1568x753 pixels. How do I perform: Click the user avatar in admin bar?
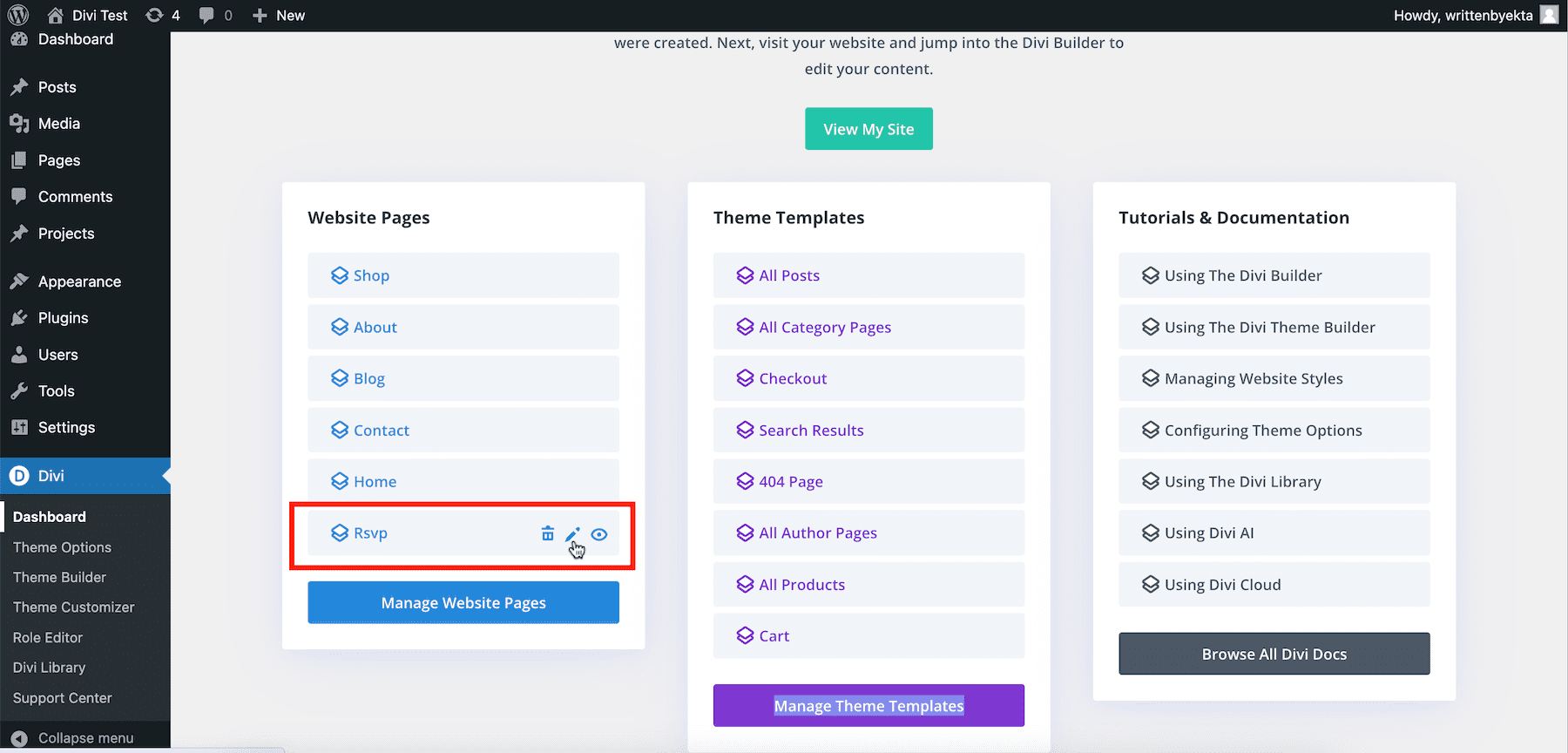pyautogui.click(x=1549, y=15)
